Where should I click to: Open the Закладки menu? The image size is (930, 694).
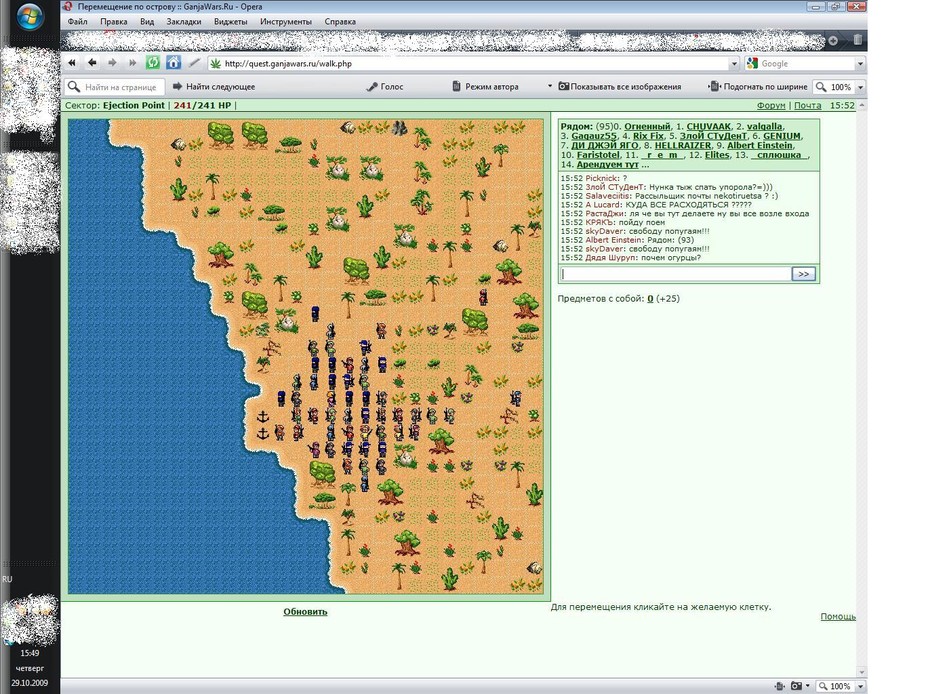point(183,21)
